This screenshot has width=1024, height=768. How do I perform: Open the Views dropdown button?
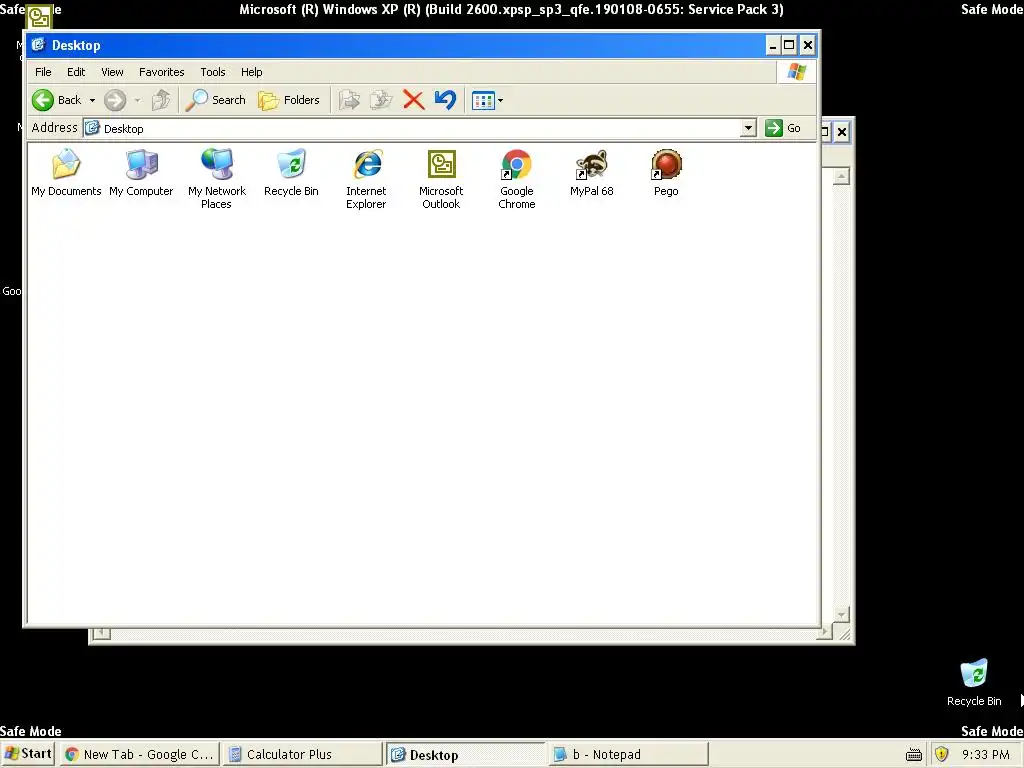487,101
